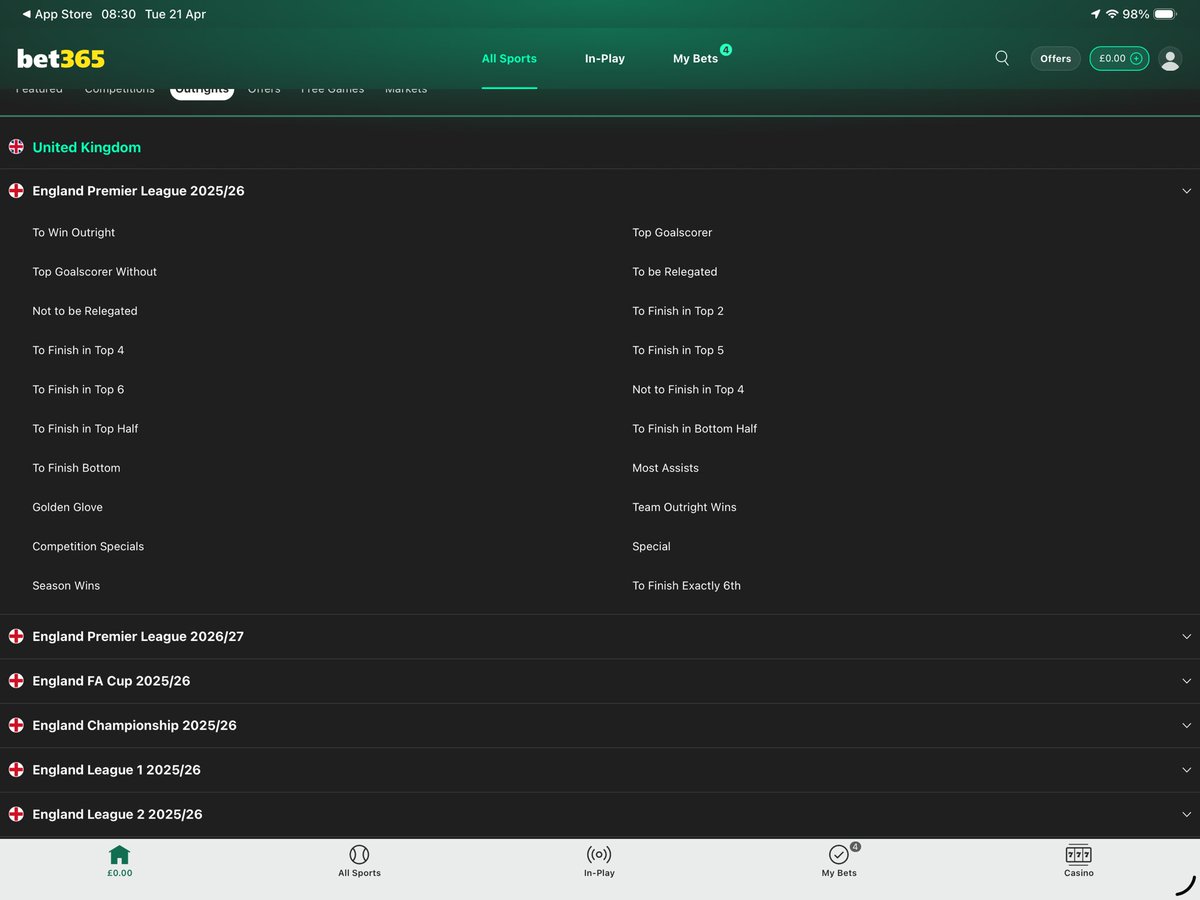Tap the England FA Cup 2025/26 title
This screenshot has height=900, width=1200.
coord(111,681)
